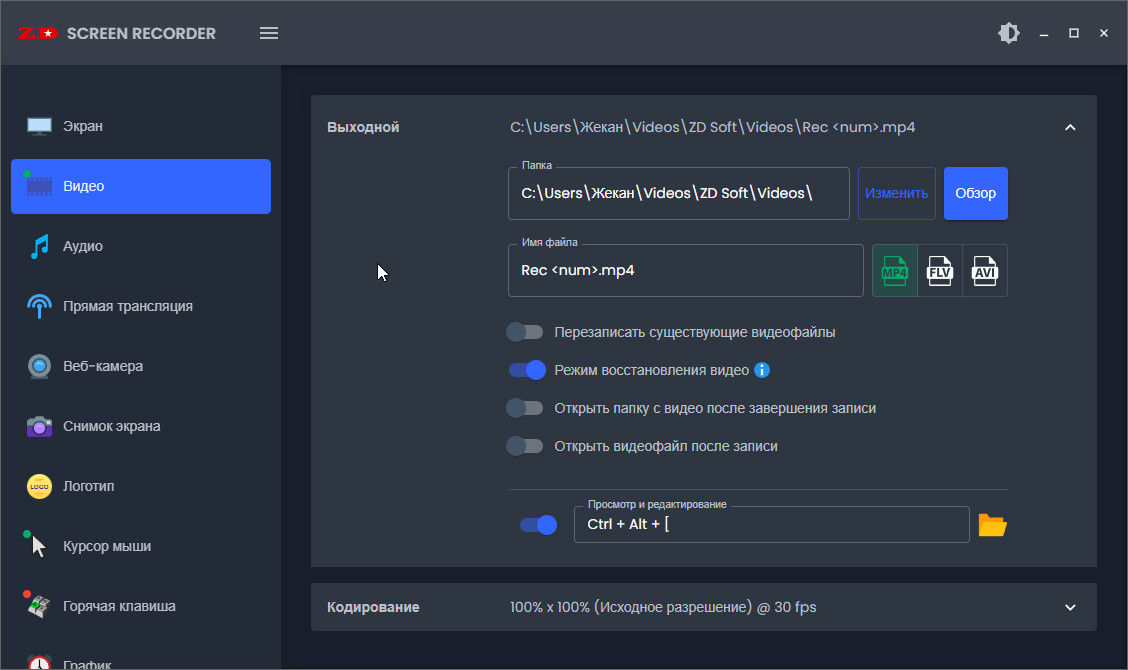Toggle the theme brightness icon
The width and height of the screenshot is (1128, 670).
point(1009,33)
